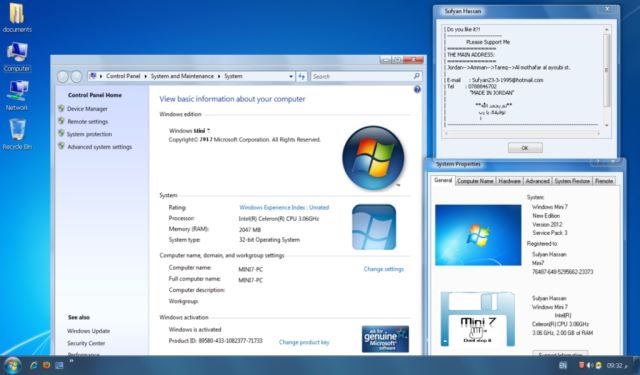Screen dimensions: 640x375
Task: Click the shield icon next to Device Manager
Action: coord(61,108)
